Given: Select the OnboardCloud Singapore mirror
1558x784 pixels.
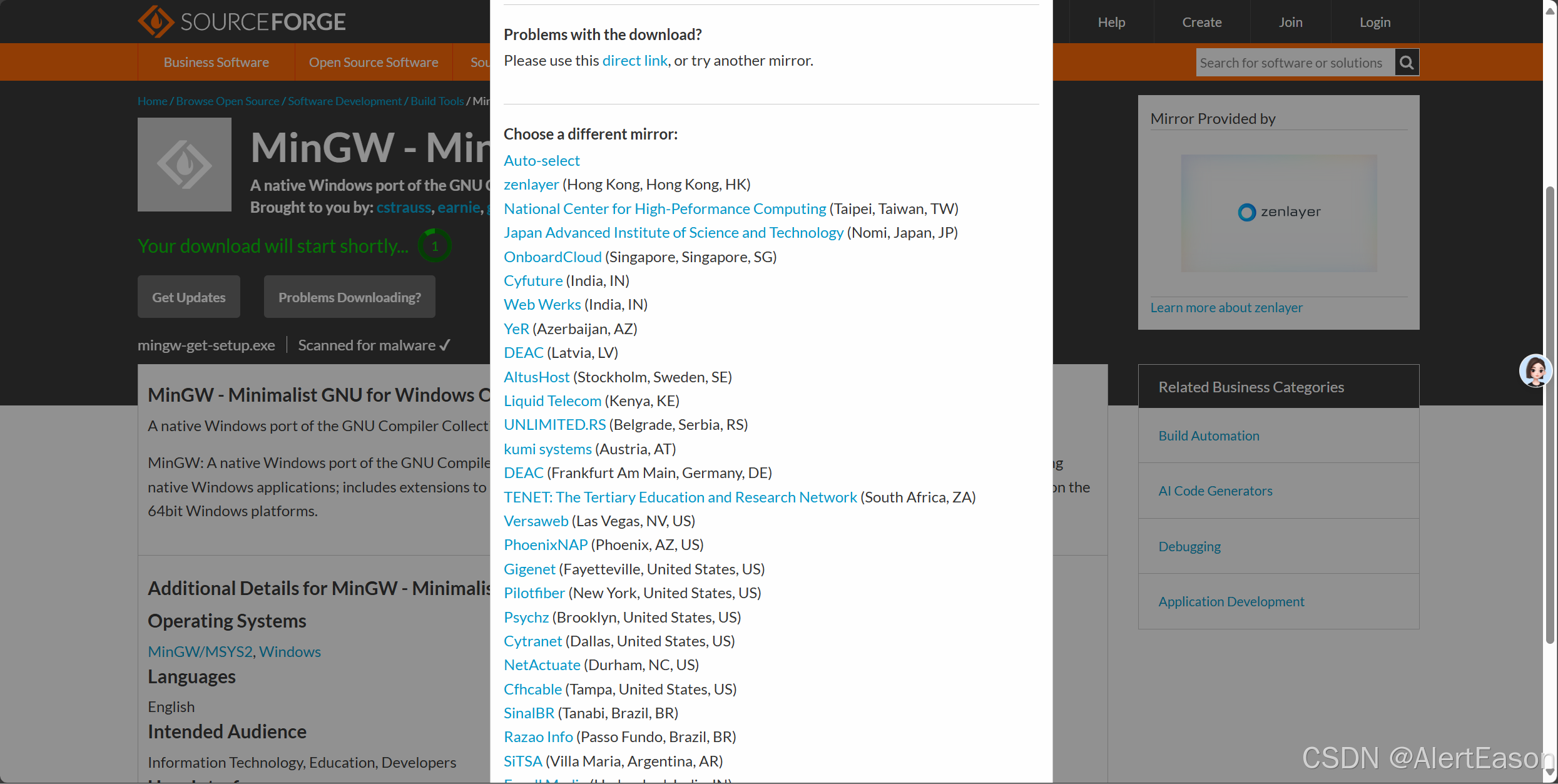Looking at the screenshot, I should (x=552, y=257).
